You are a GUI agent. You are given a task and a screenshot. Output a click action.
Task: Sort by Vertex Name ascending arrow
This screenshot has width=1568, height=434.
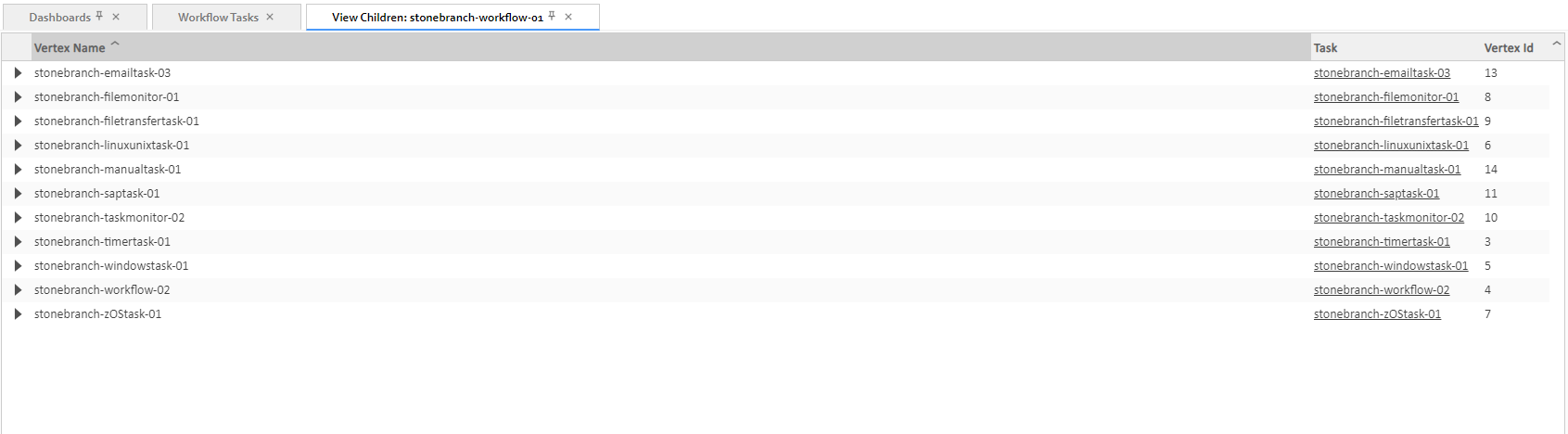[115, 44]
